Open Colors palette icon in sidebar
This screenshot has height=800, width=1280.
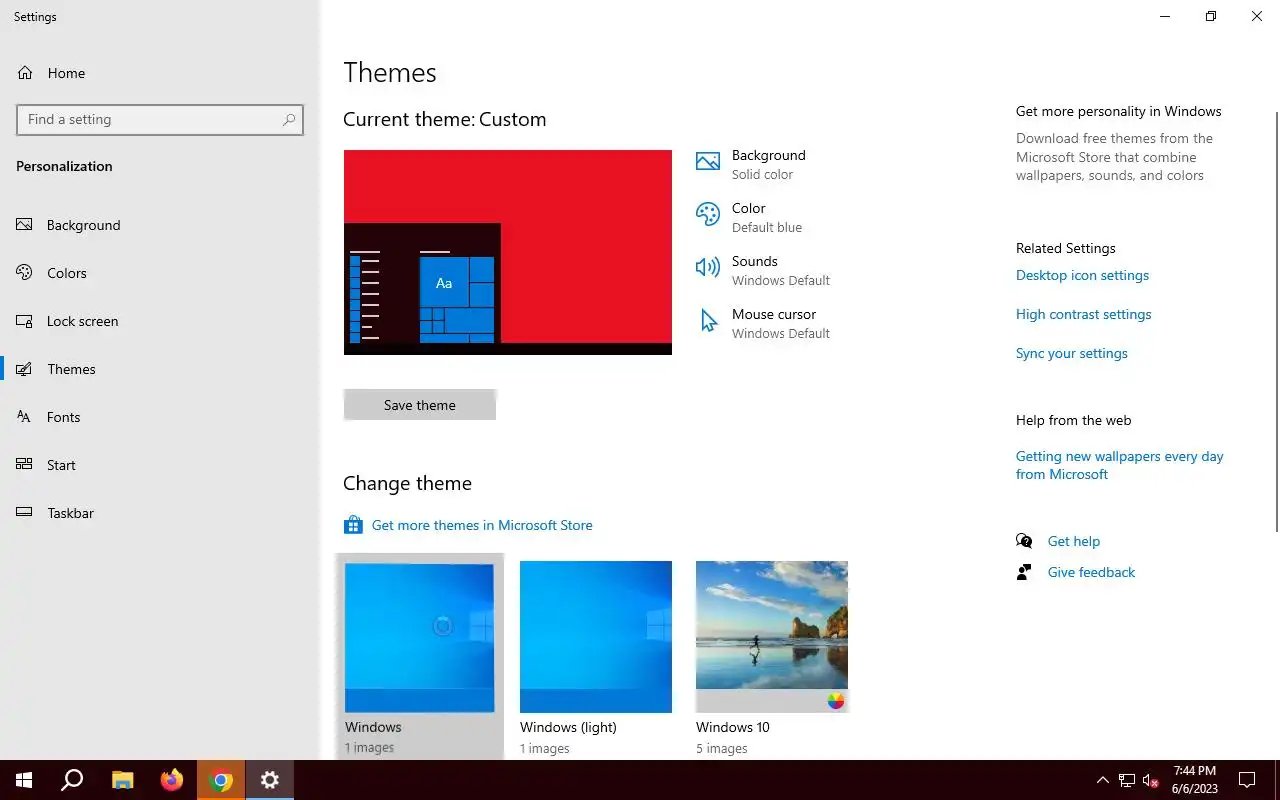pyautogui.click(x=25, y=273)
